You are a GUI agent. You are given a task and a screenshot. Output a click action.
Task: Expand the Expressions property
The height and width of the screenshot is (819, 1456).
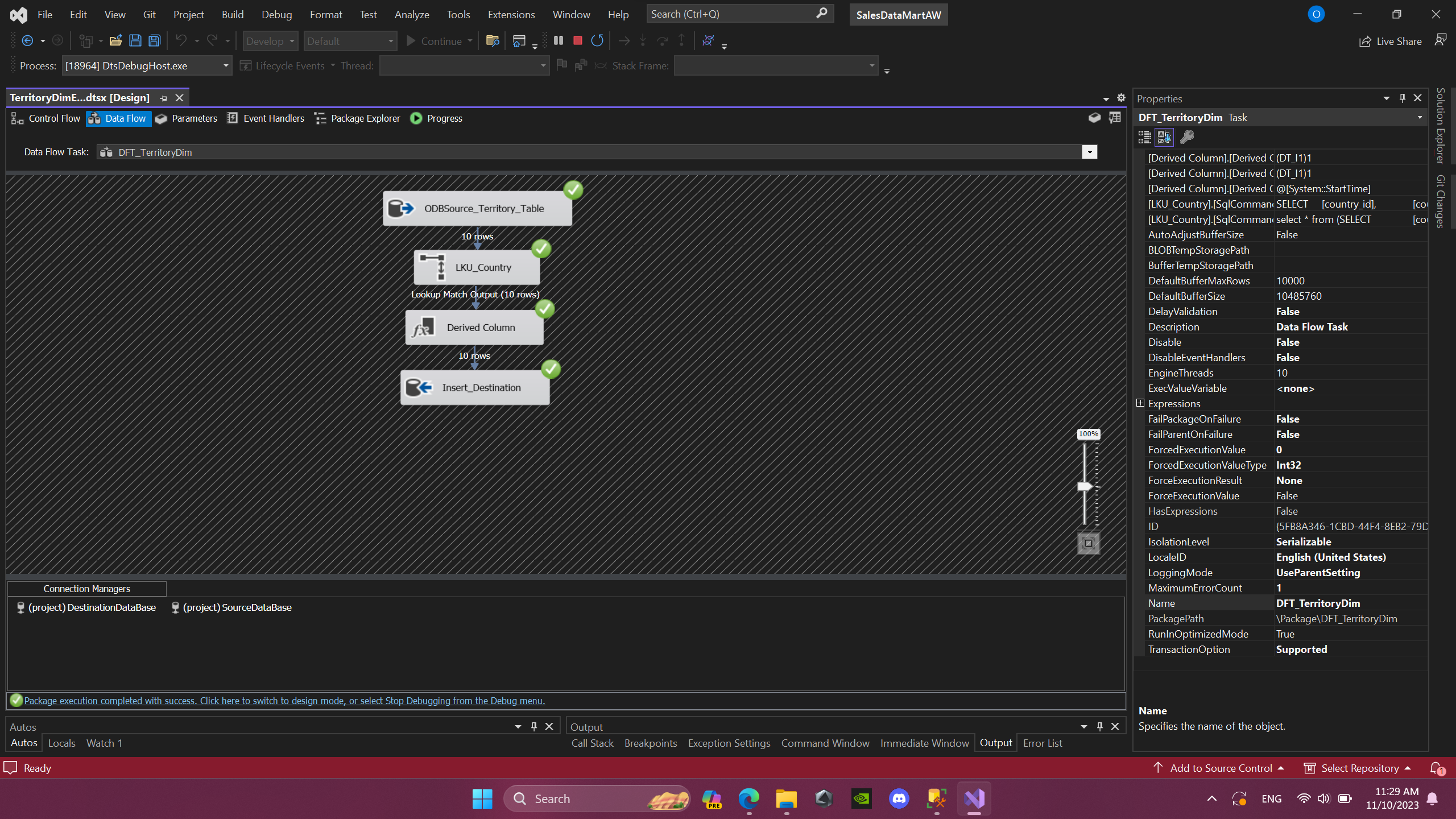(1140, 403)
